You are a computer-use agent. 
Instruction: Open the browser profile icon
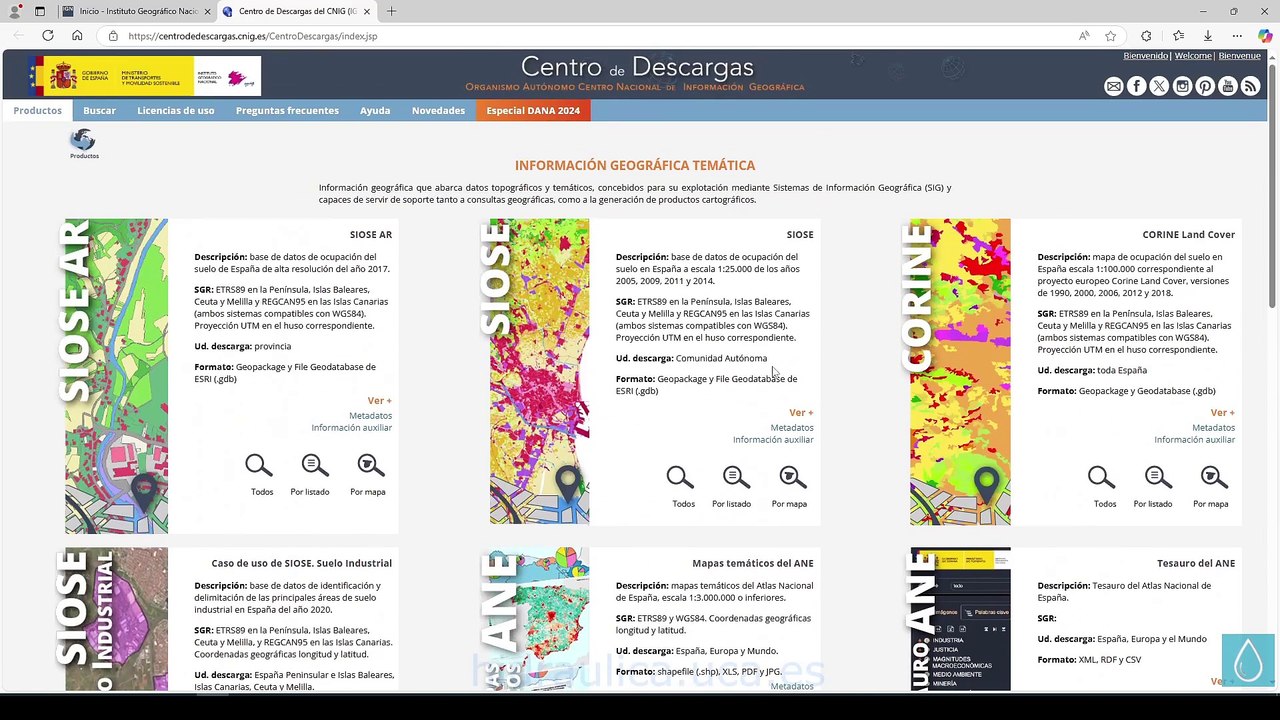pyautogui.click(x=14, y=12)
